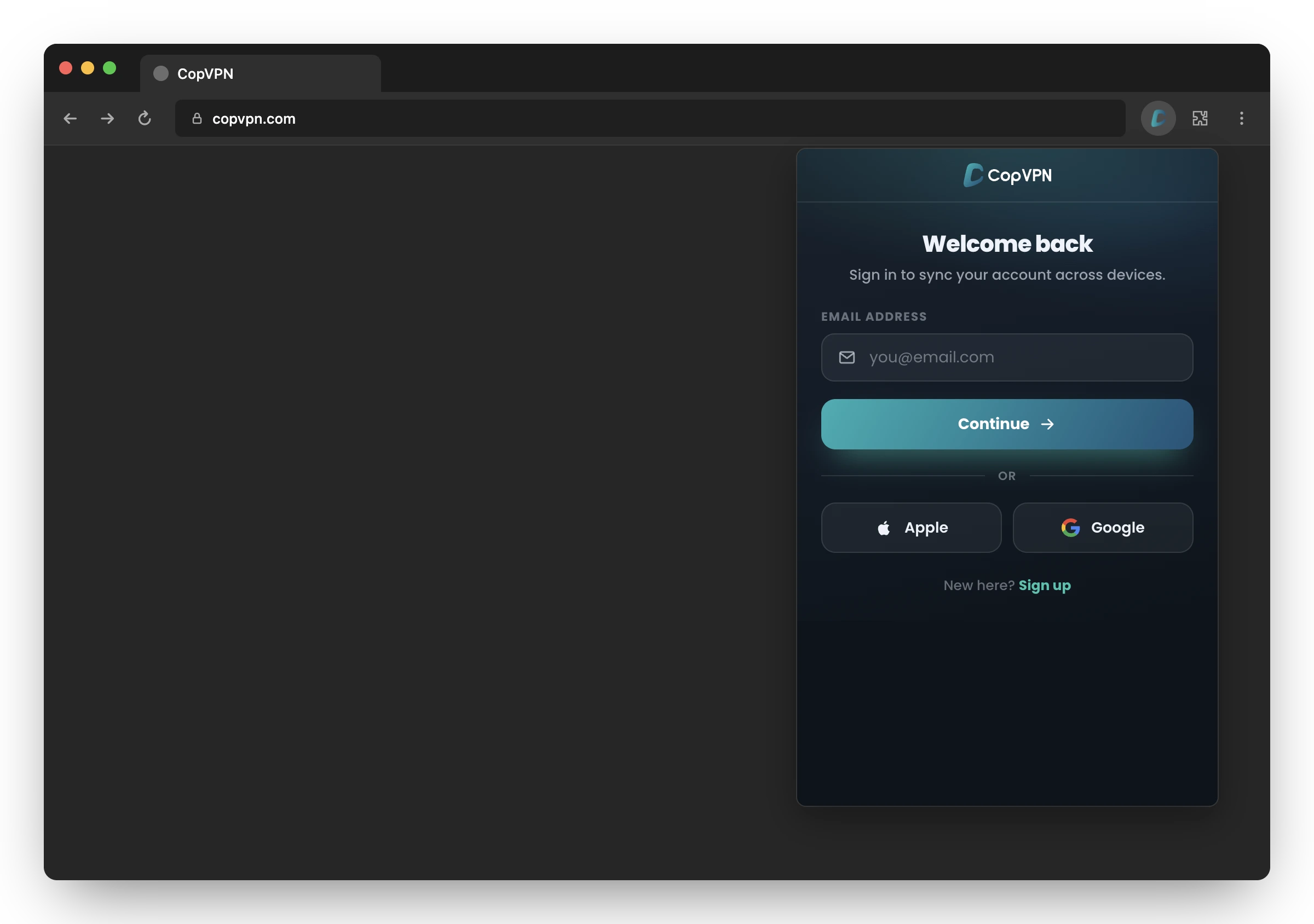
Task: Click the "EMAIL ADDRESS" label
Action: pos(873,316)
